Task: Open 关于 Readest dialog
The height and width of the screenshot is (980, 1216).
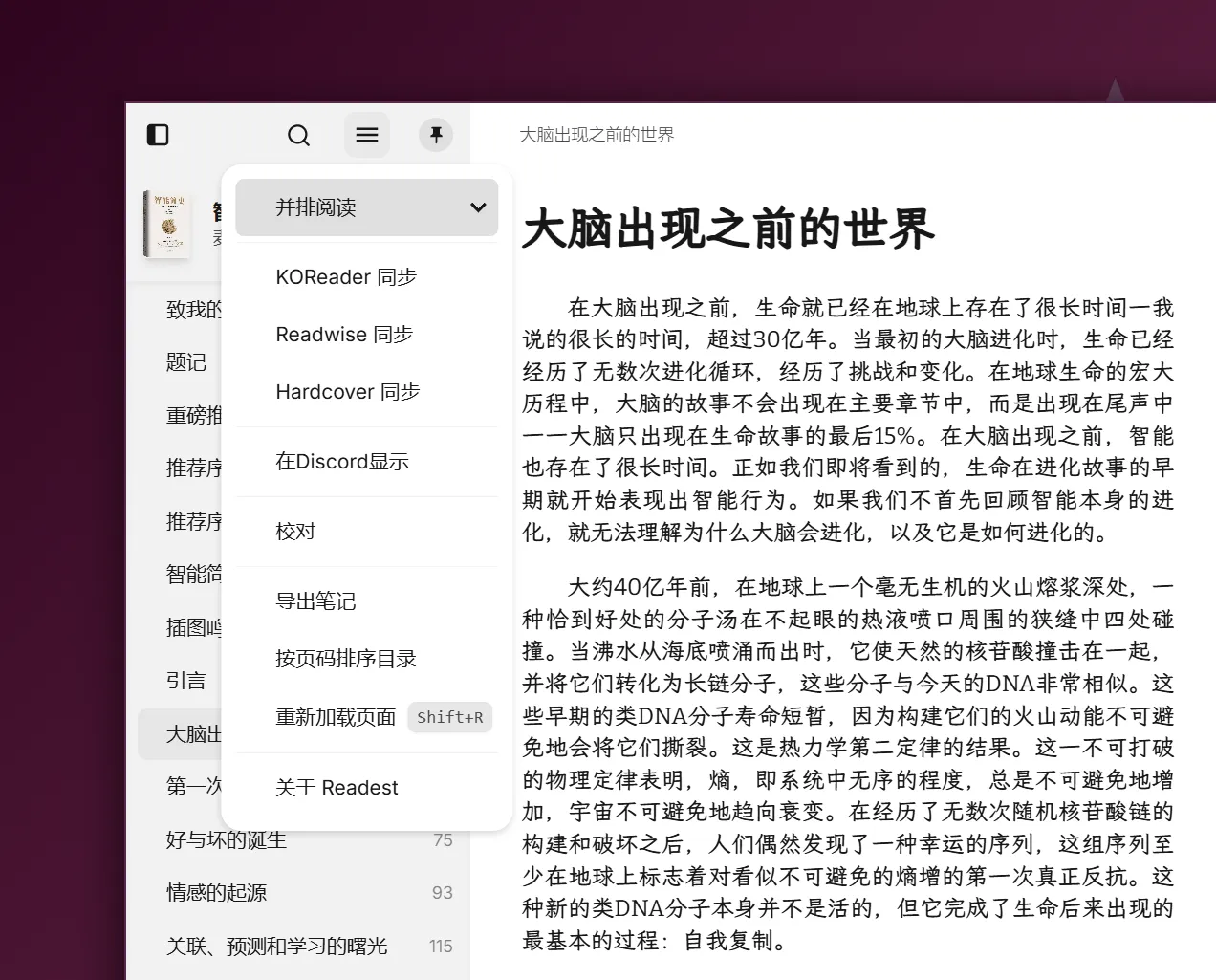Action: click(x=337, y=788)
